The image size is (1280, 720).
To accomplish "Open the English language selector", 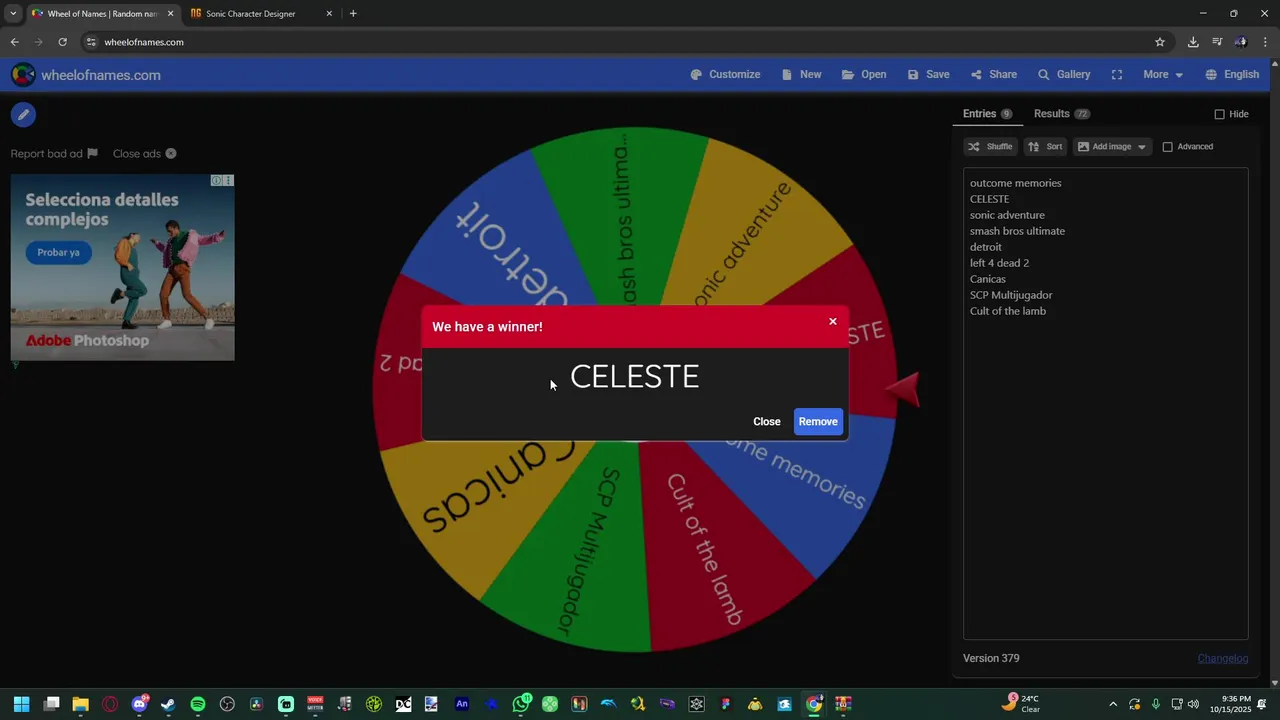I will pos(1232,75).
